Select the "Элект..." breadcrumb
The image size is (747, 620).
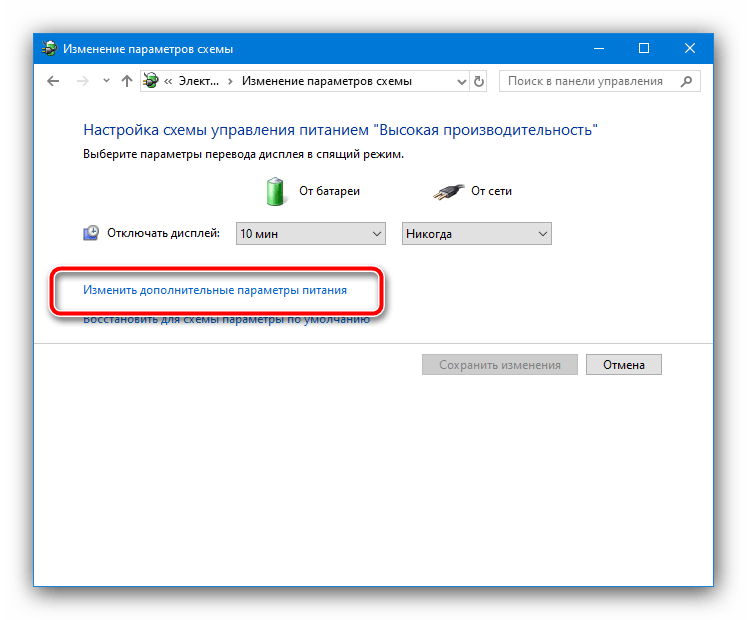coord(199,81)
